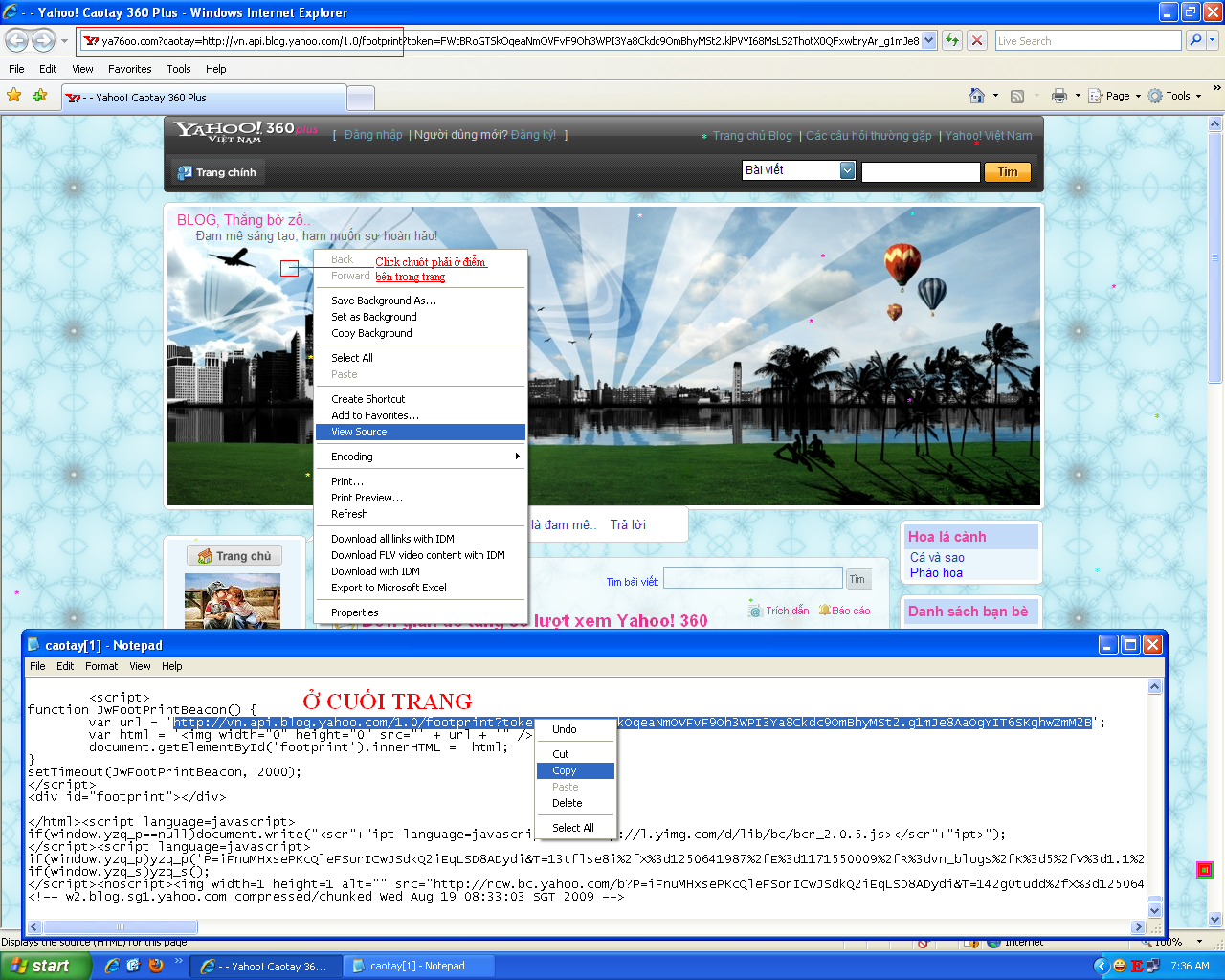This screenshot has width=1225, height=980.
Task: Click the Live Search magnifier icon
Action: pyautogui.click(x=1194, y=40)
